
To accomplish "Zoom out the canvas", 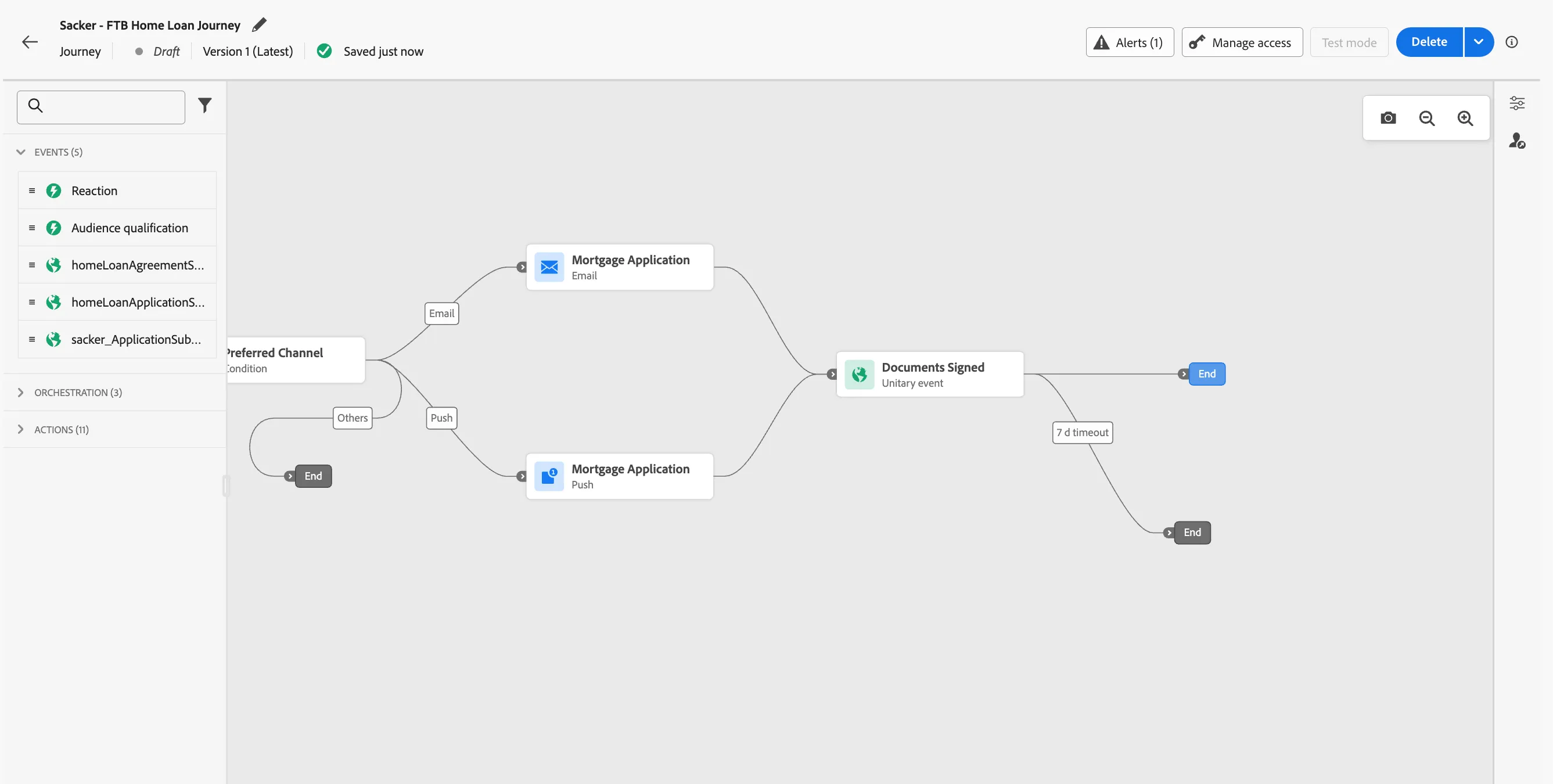I will (1426, 118).
